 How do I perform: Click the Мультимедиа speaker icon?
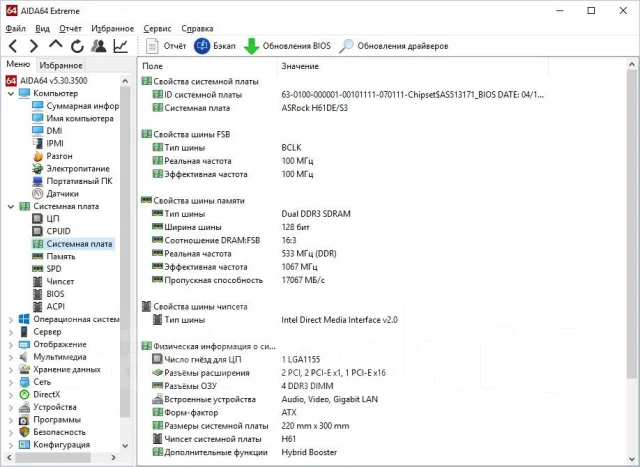coord(24,357)
